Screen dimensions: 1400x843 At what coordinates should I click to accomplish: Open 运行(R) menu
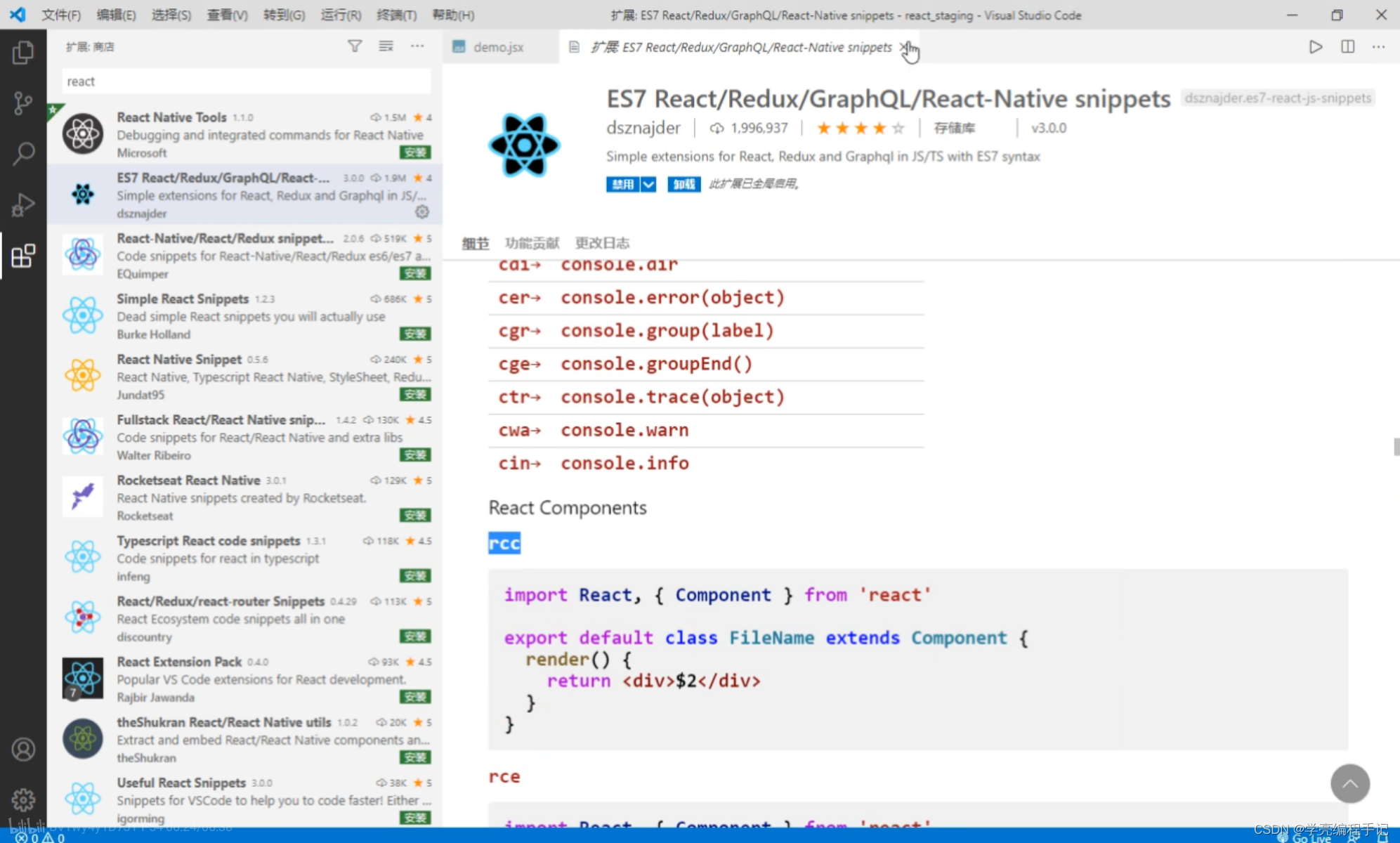point(341,15)
